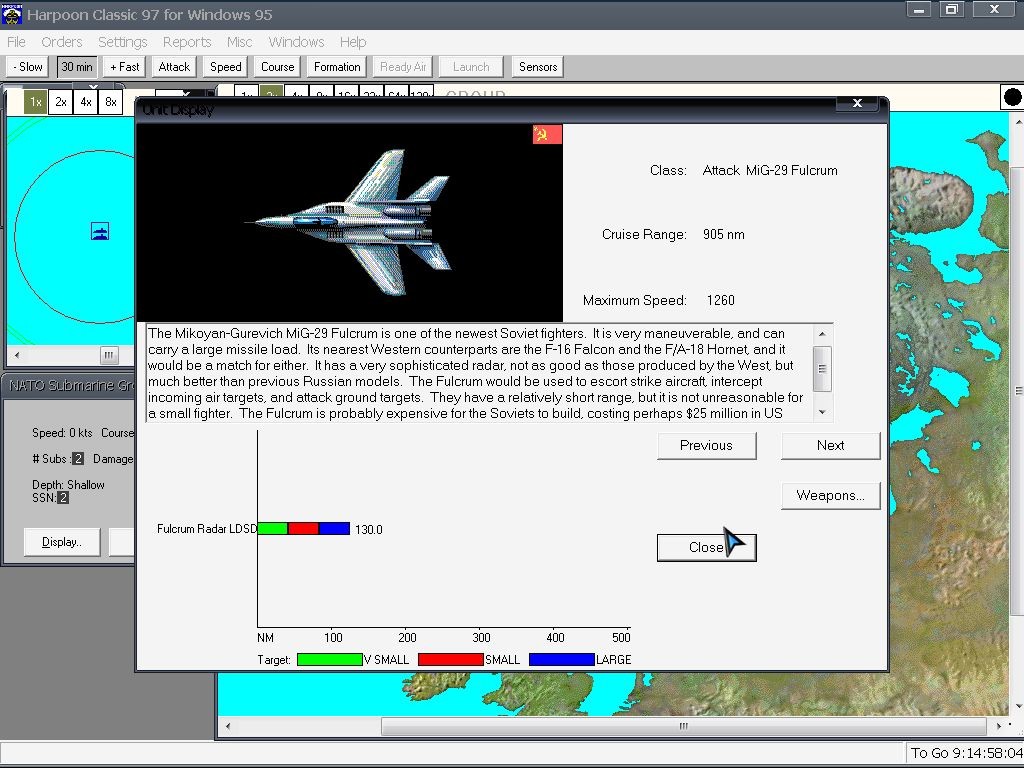Click the - Slow time button
The width and height of the screenshot is (1024, 768).
pos(27,67)
